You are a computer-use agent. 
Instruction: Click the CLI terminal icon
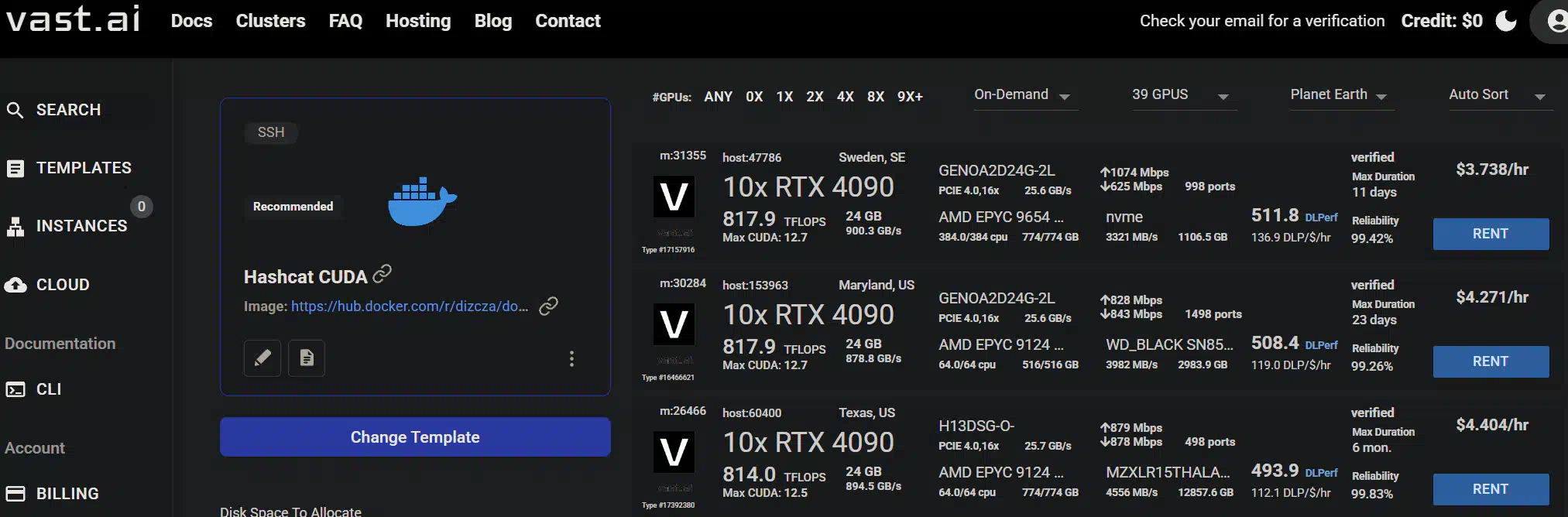(x=15, y=389)
